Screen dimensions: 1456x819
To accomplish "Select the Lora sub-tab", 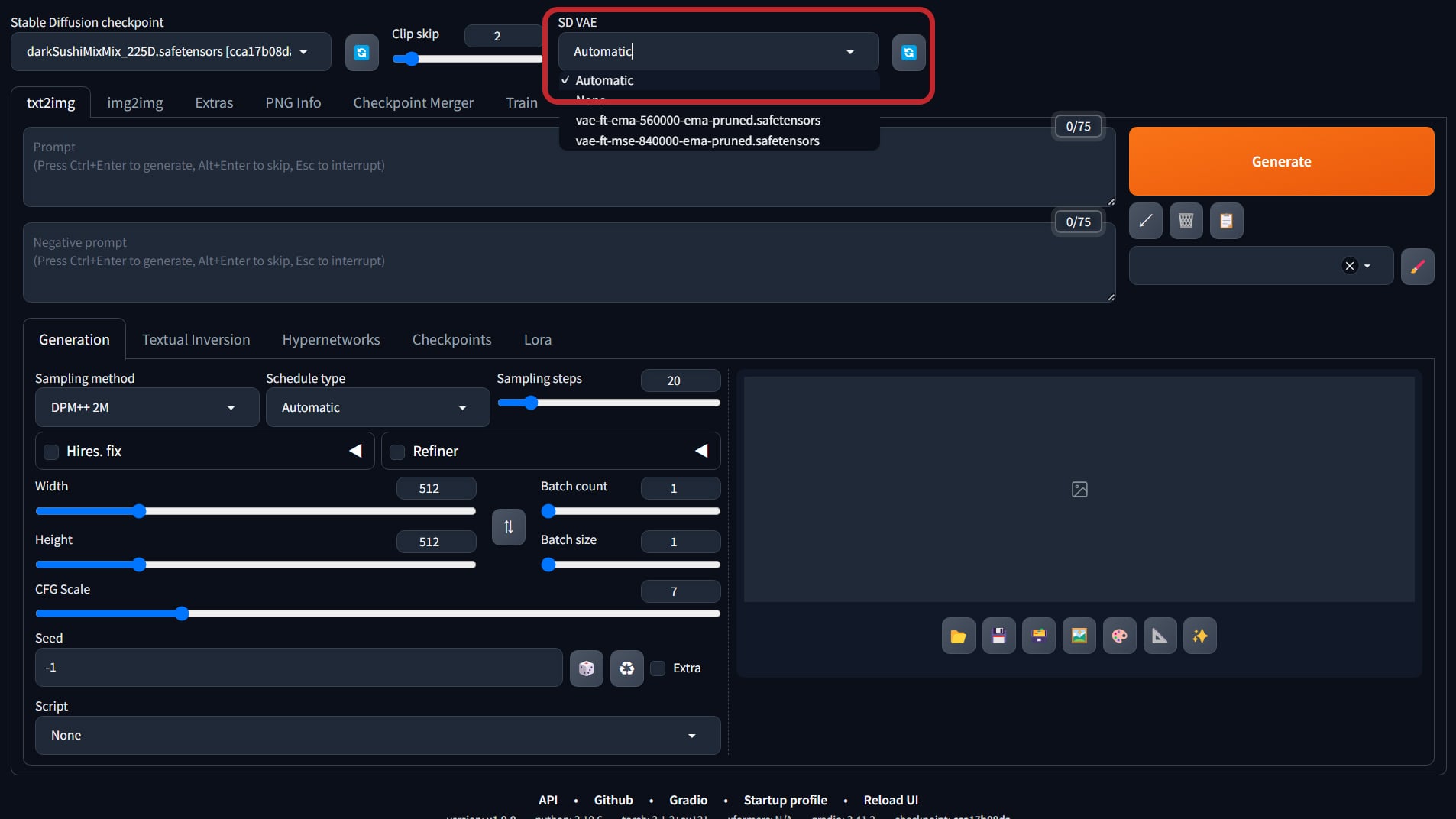I will [x=538, y=339].
